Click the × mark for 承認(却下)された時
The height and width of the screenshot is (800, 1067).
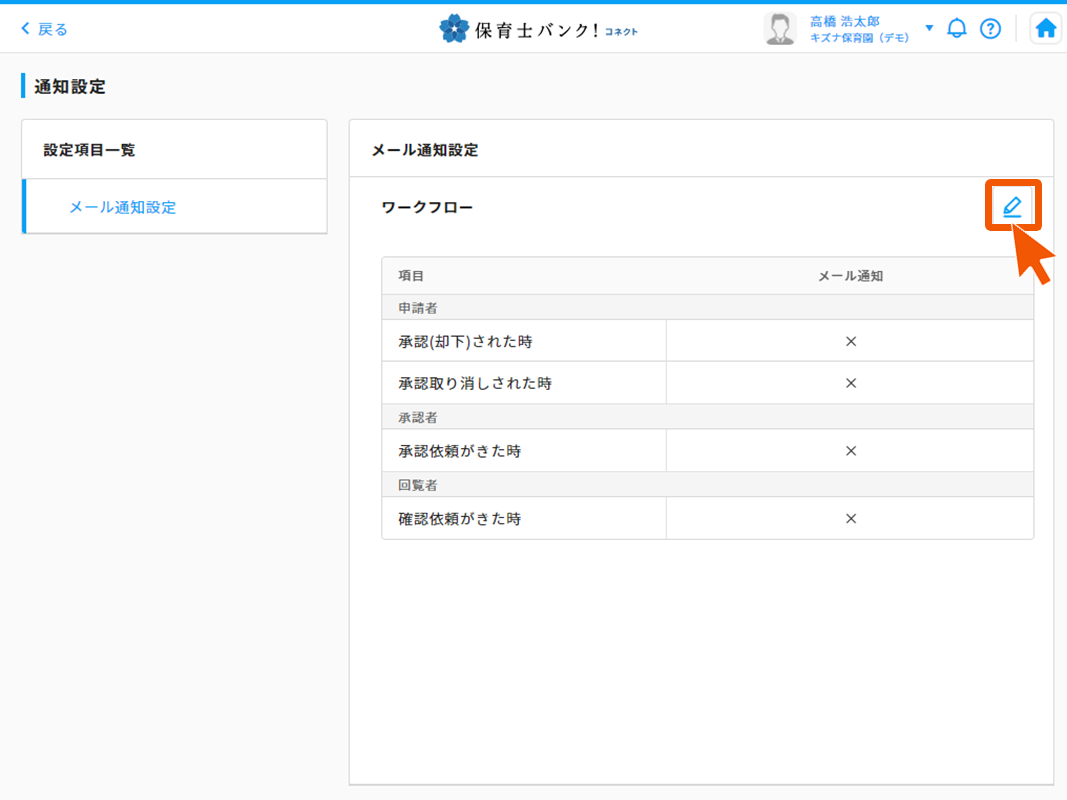click(x=851, y=341)
